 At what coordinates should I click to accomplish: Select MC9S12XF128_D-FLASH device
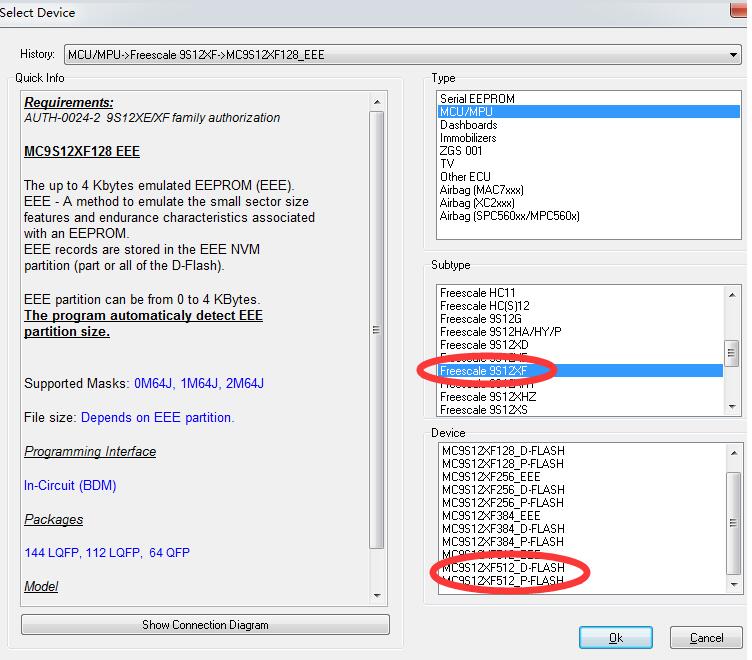tap(582, 451)
